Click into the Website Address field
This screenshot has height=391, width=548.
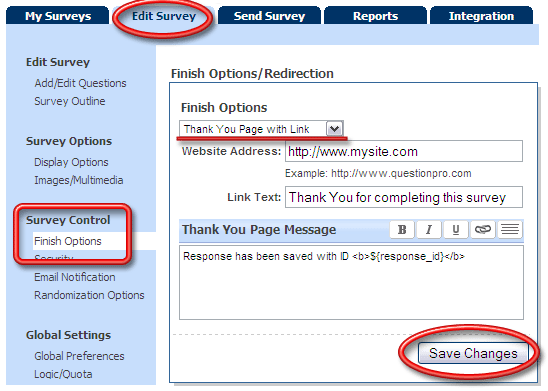tap(404, 151)
